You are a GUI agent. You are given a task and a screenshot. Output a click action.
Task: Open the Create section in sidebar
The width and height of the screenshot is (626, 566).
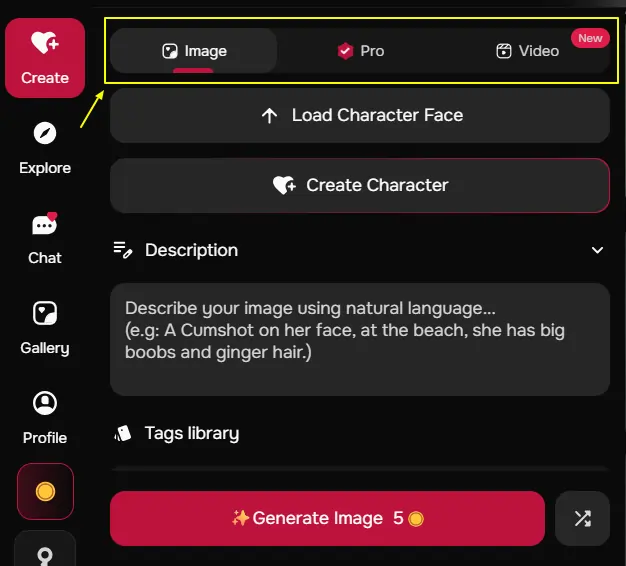click(45, 58)
